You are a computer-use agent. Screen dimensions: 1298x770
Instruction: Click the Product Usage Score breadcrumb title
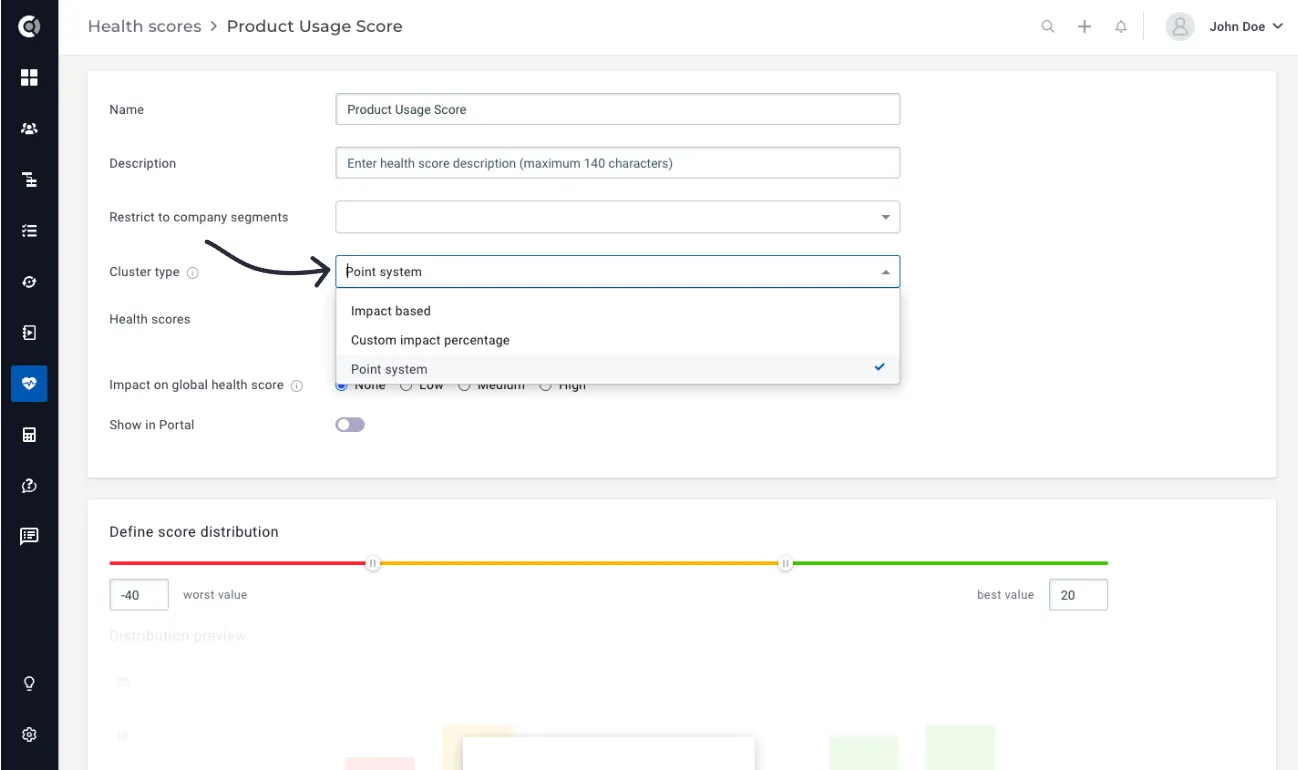pyautogui.click(x=315, y=26)
